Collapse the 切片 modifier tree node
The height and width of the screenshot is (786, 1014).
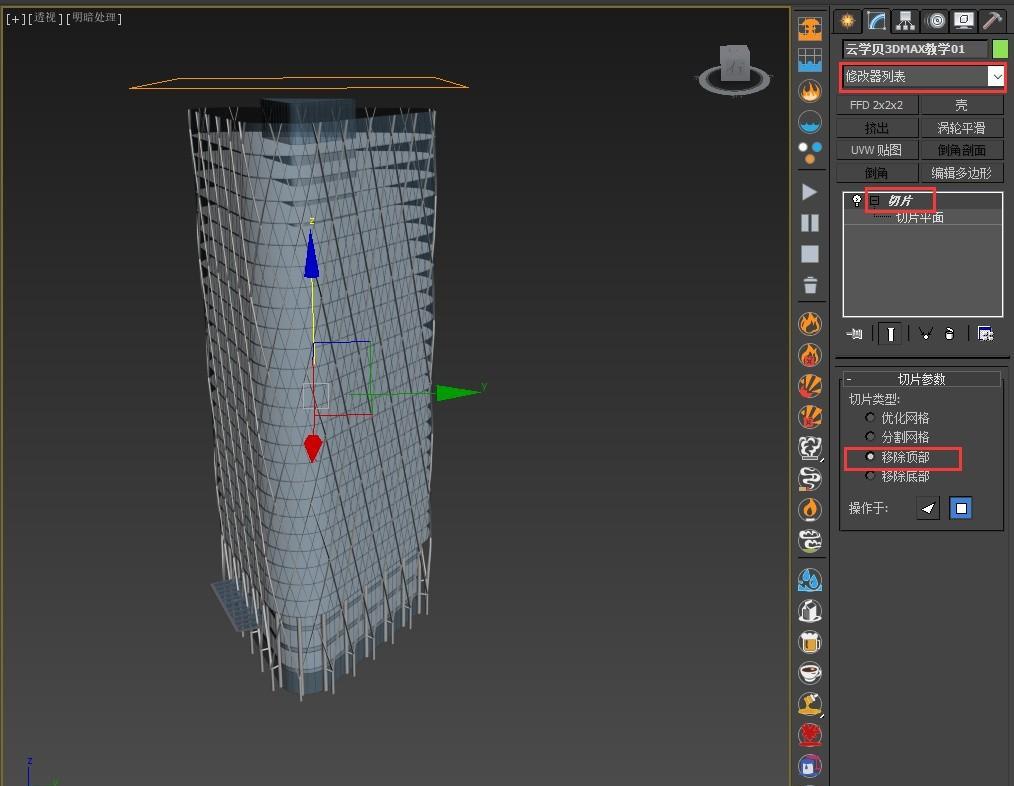tap(874, 201)
